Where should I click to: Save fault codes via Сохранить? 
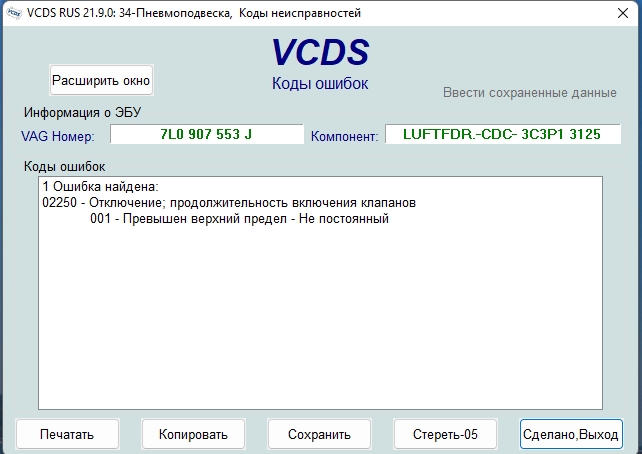coord(319,434)
